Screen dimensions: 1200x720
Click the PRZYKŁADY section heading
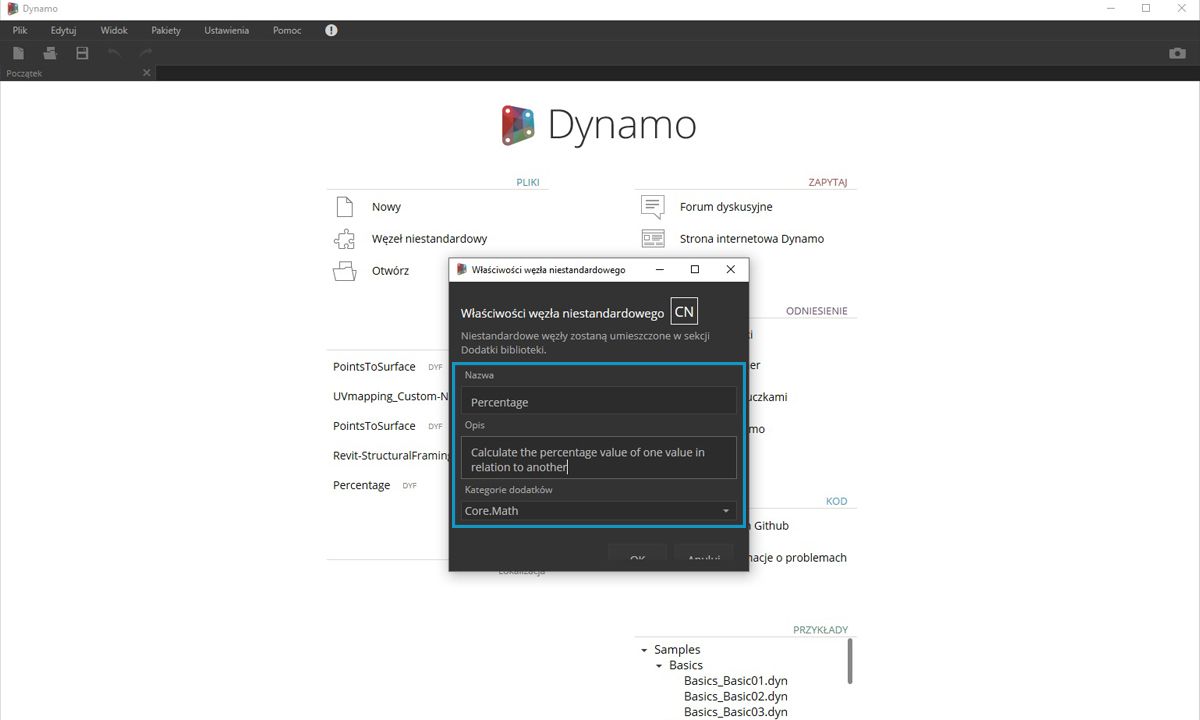[x=820, y=630]
